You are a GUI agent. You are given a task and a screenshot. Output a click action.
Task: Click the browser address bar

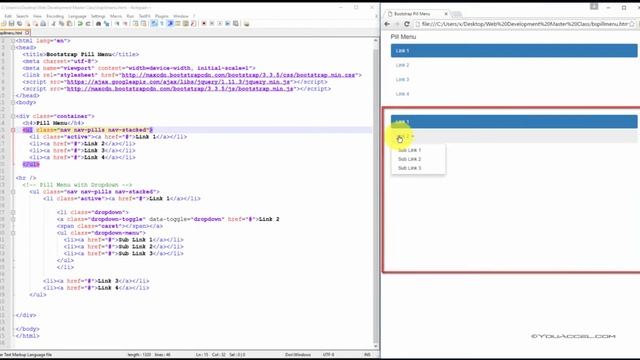(x=524, y=24)
